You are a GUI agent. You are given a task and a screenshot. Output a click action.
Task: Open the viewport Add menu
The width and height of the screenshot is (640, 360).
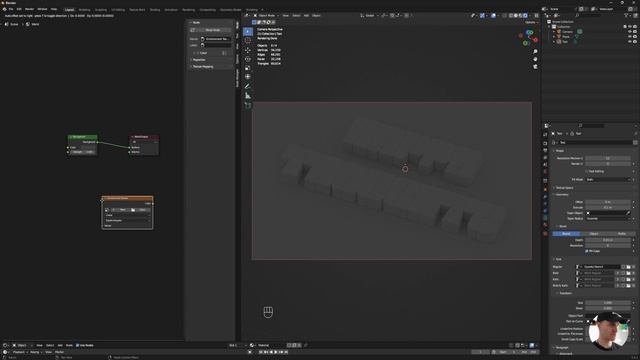point(306,16)
